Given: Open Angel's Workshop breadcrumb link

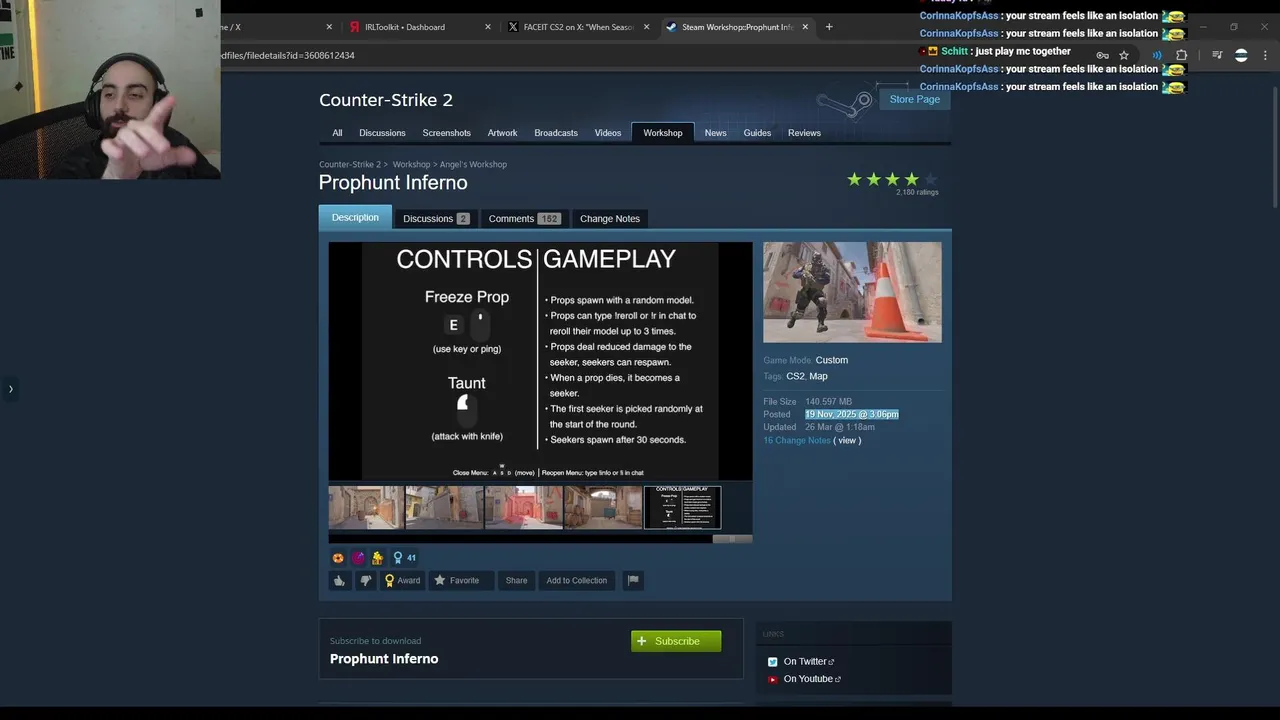Looking at the screenshot, I should point(473,164).
